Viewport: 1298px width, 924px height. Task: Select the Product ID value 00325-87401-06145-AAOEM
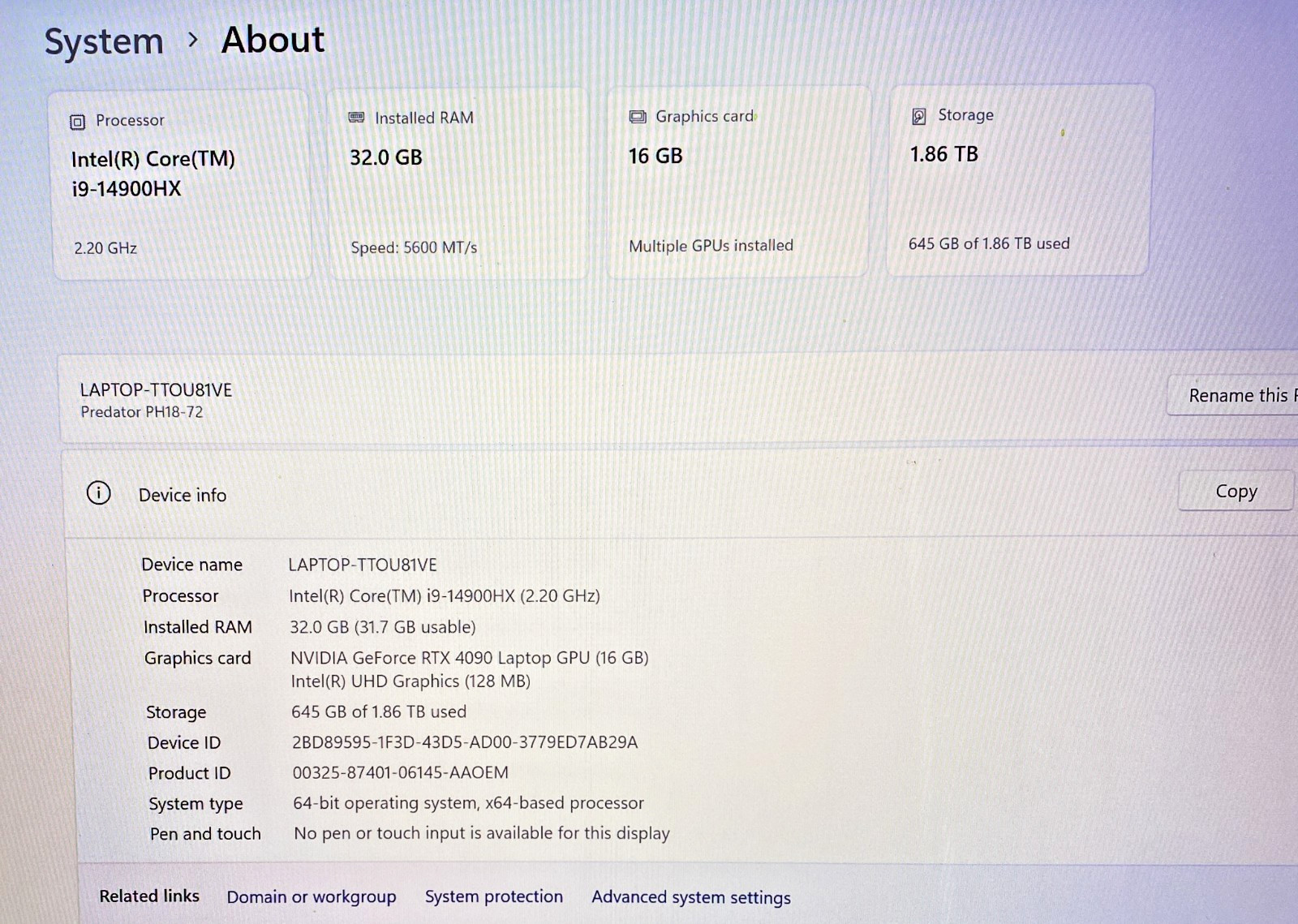(x=401, y=772)
